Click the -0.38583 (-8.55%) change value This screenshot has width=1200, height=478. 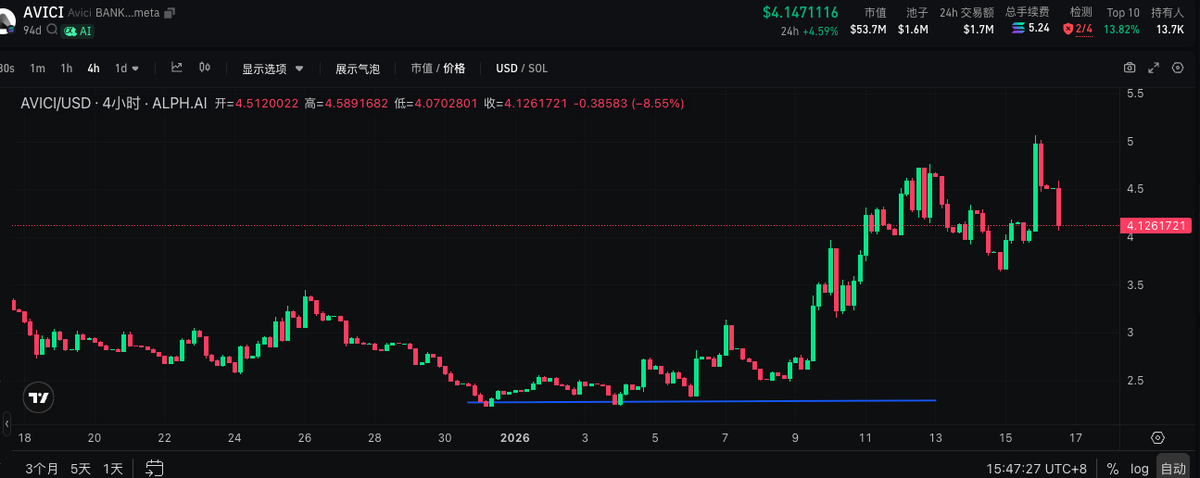[x=628, y=103]
